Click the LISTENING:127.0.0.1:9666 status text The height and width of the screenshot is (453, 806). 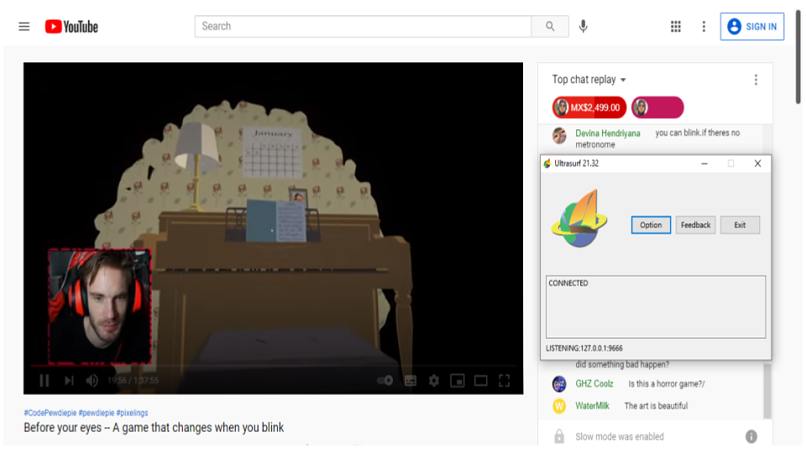point(584,348)
